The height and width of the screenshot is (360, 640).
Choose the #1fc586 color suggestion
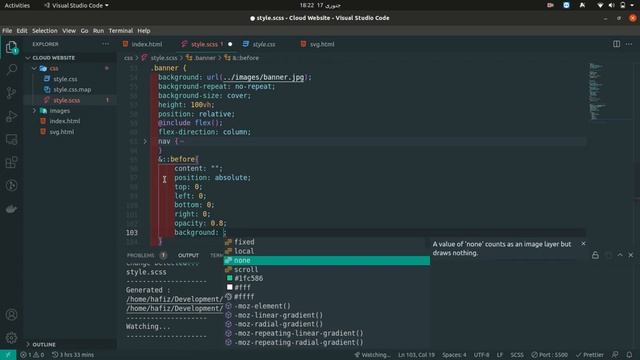327,278
